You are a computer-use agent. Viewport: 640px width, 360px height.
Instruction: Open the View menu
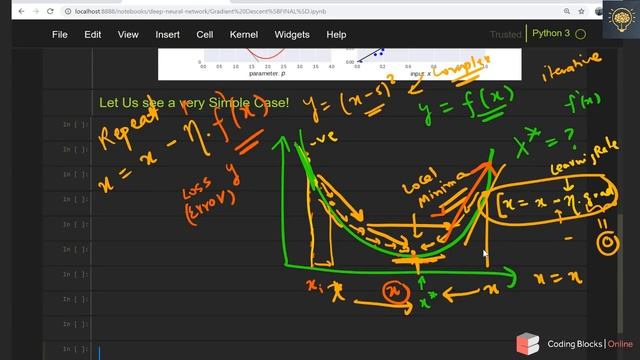(128, 35)
